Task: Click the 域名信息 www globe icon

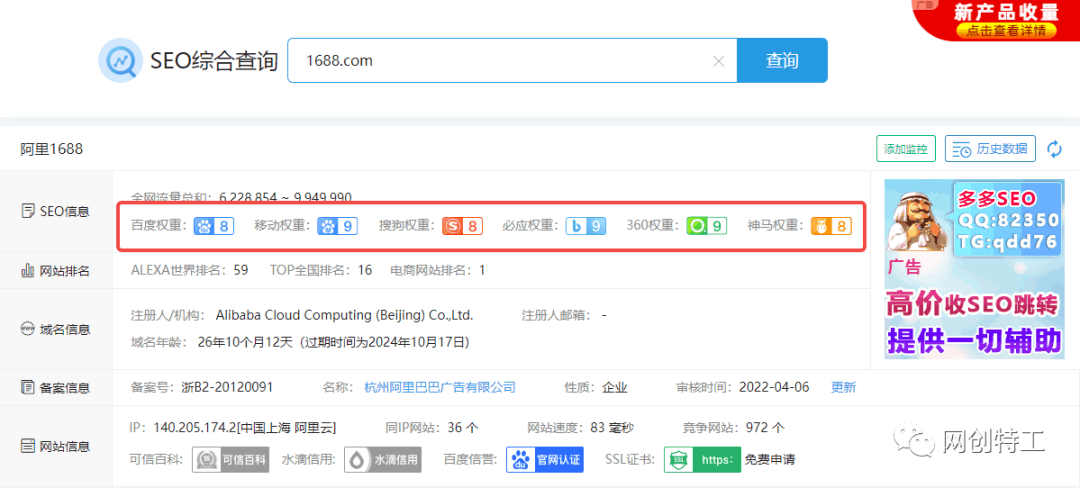Action: 28,329
